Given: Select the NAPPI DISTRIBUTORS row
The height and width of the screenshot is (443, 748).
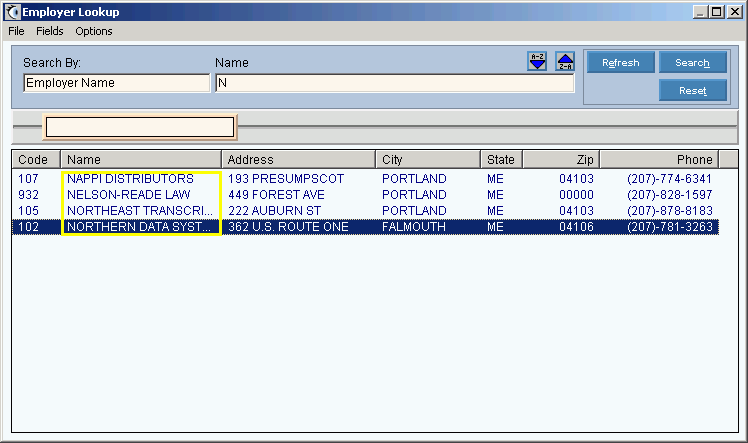Looking at the screenshot, I should click(x=365, y=179).
